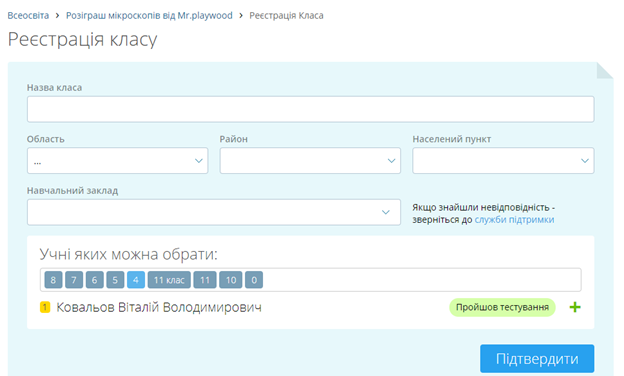The width and height of the screenshot is (624, 376).
Task: Open the Район dropdown
Action: [310, 161]
